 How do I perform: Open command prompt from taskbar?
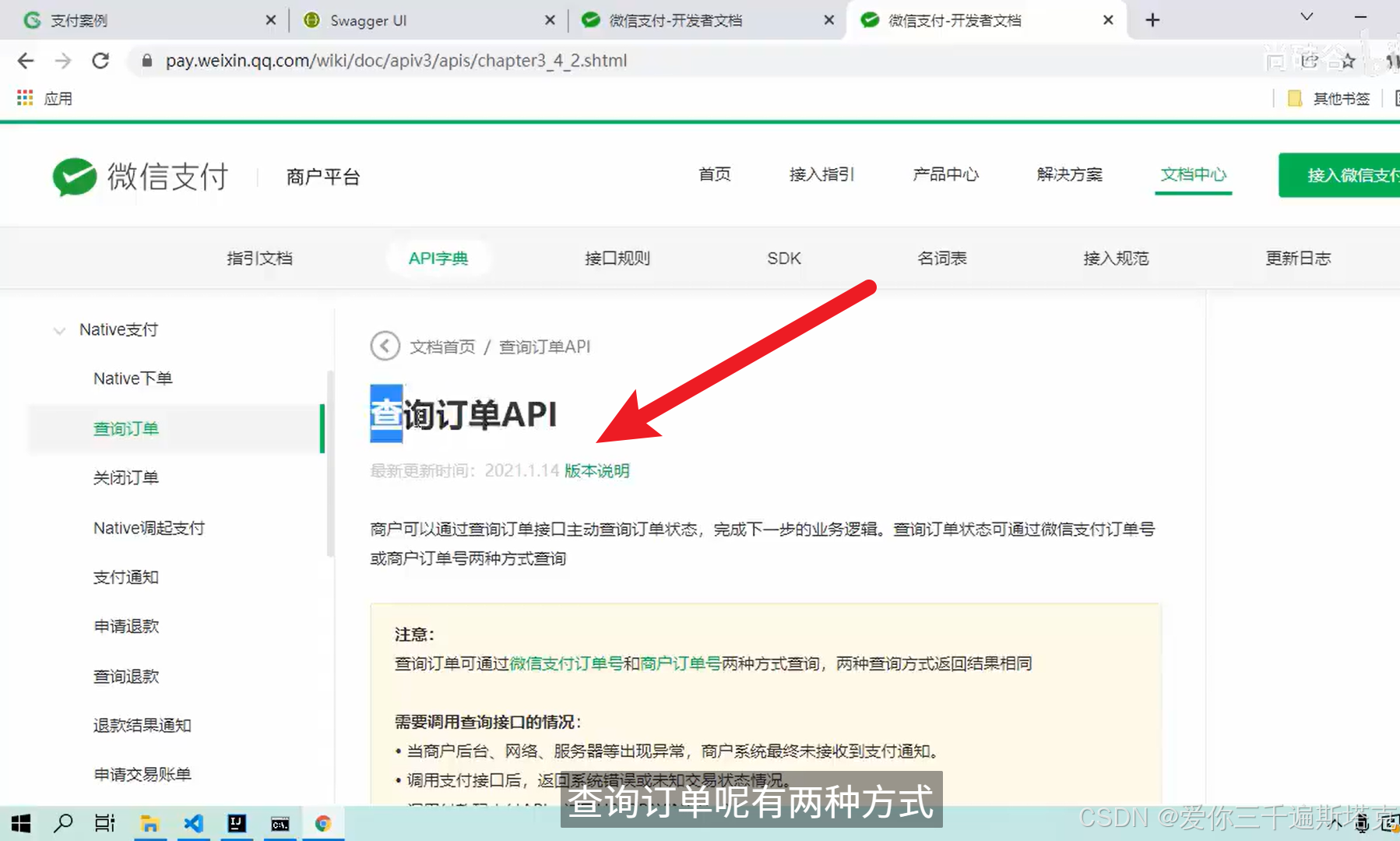pyautogui.click(x=280, y=823)
